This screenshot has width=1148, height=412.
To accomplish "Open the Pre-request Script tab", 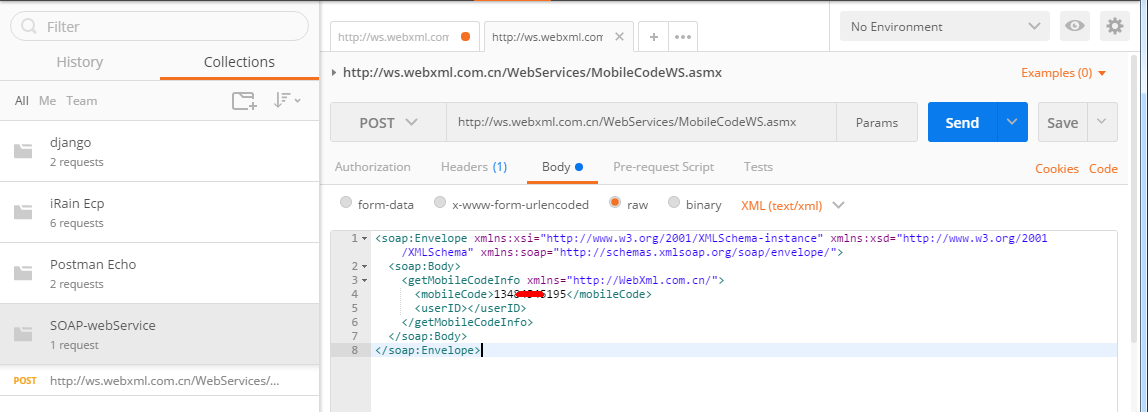I will (x=663, y=167).
